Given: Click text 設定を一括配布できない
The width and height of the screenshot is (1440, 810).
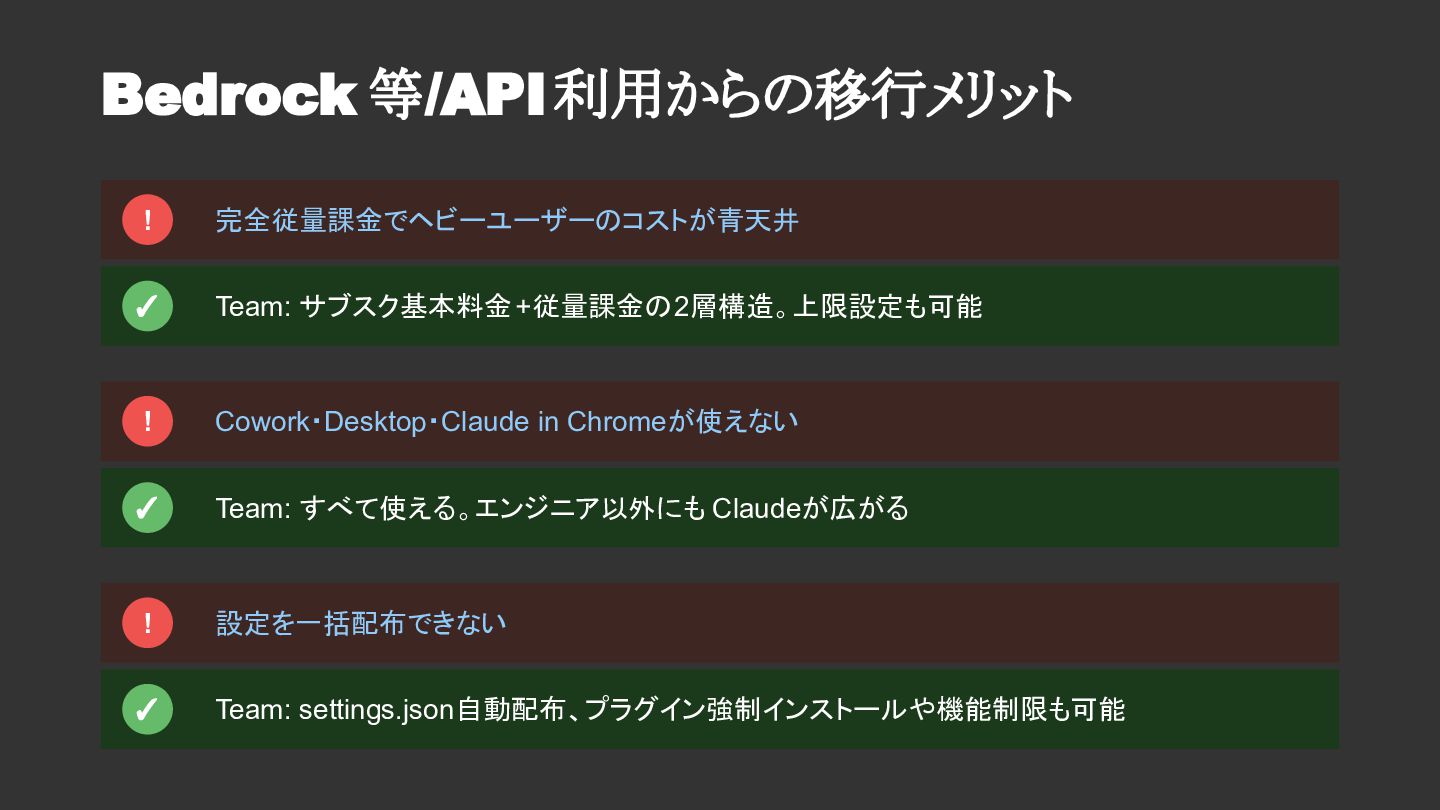Looking at the screenshot, I should [361, 623].
